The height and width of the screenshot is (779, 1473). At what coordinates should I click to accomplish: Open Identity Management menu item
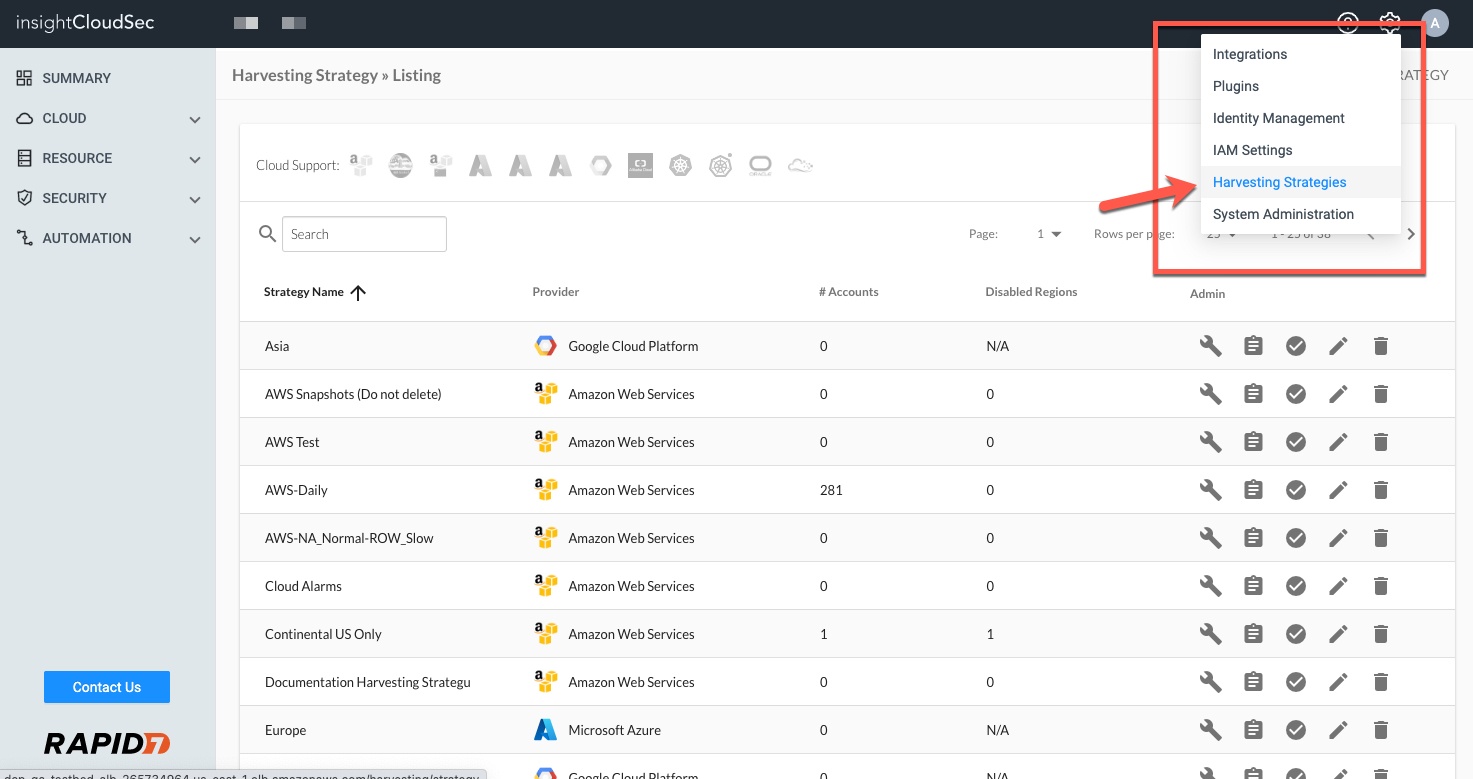pos(1300,118)
